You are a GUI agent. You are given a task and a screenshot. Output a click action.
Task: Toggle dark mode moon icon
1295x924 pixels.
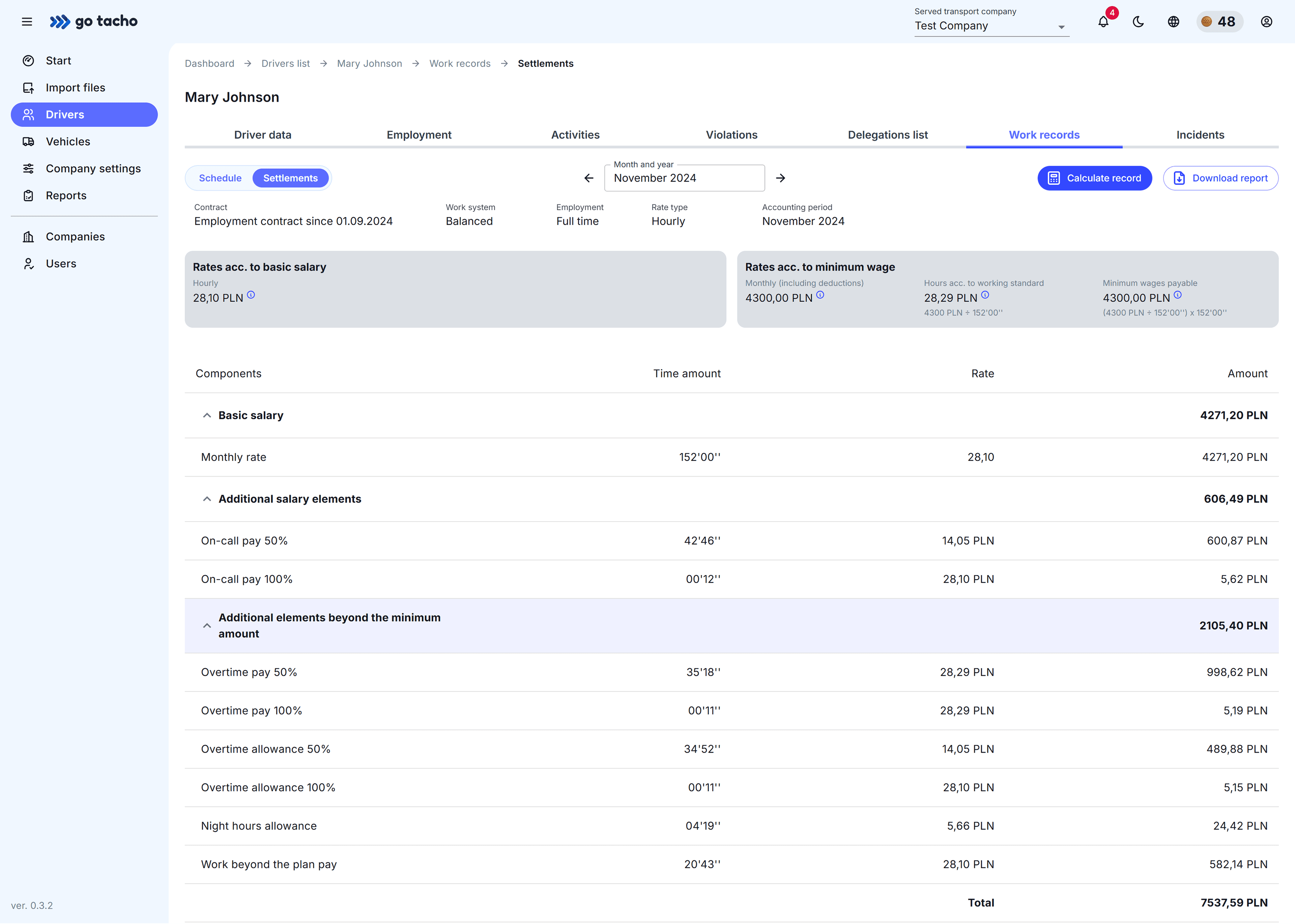pyautogui.click(x=1139, y=22)
